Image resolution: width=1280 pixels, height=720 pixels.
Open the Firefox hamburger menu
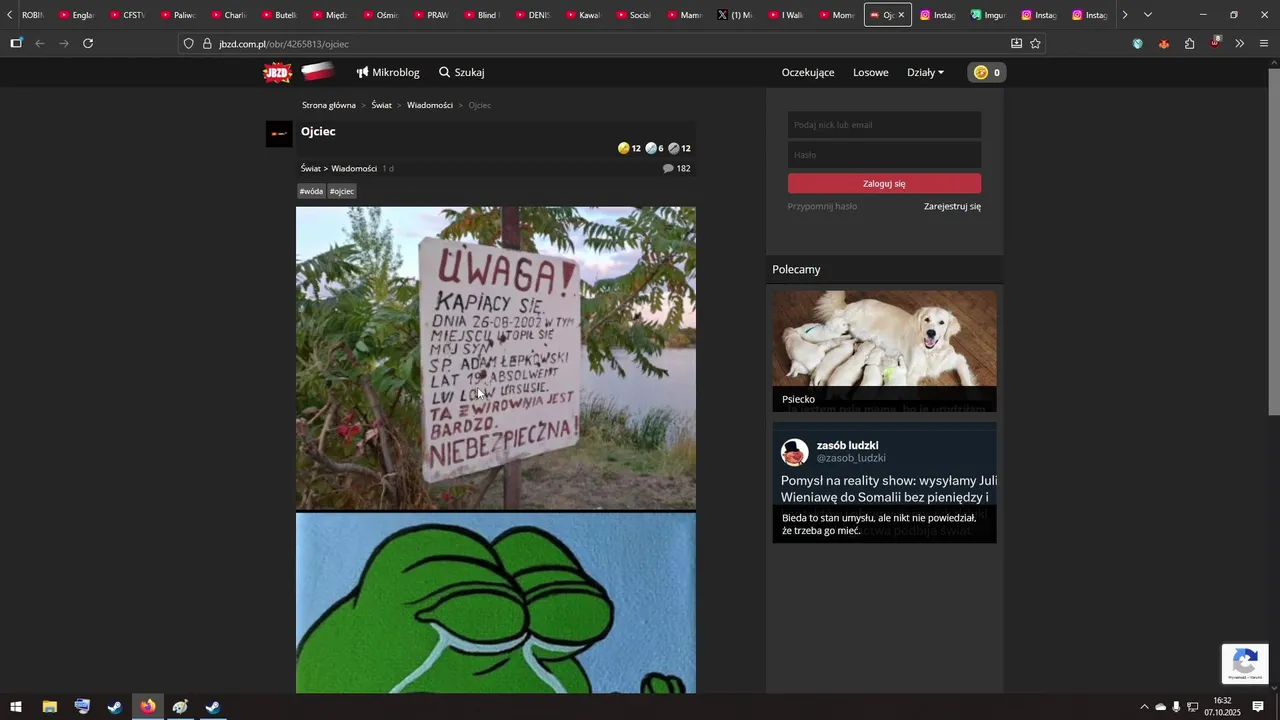pos(1264,43)
